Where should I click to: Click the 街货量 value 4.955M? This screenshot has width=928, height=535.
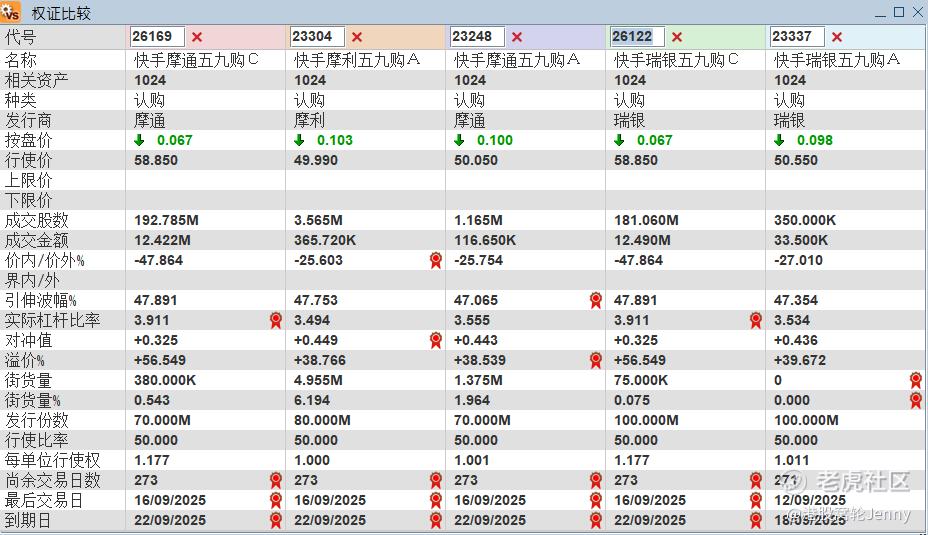tap(318, 381)
